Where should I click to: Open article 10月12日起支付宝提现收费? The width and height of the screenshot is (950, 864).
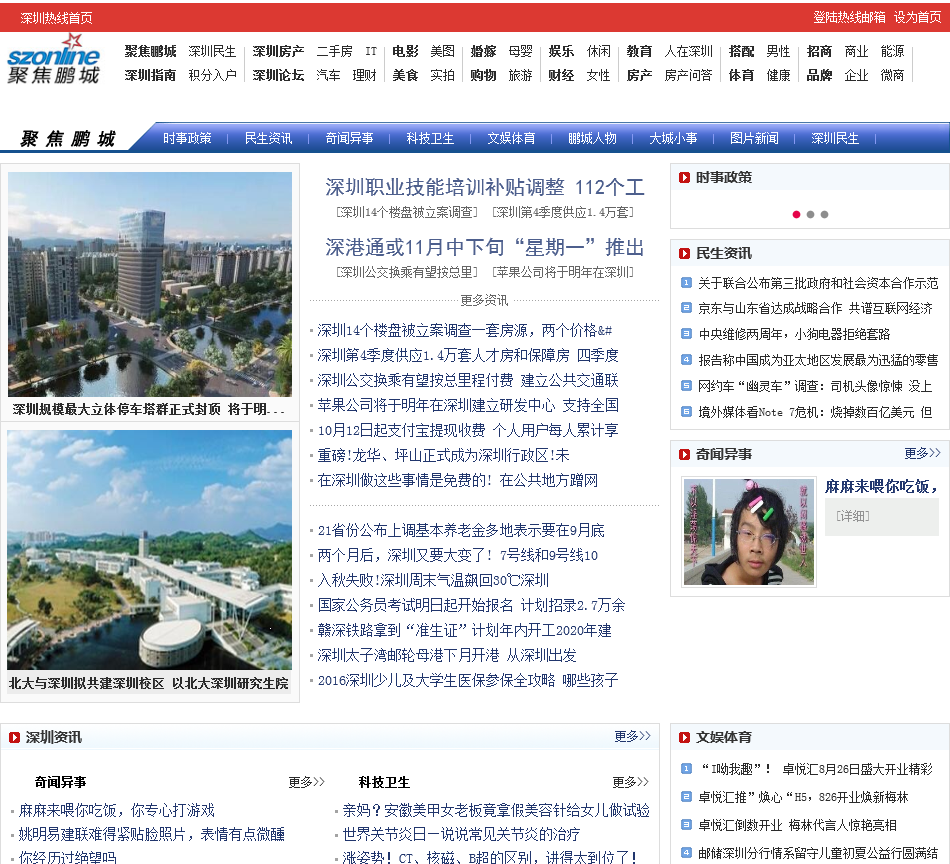[x=468, y=430]
